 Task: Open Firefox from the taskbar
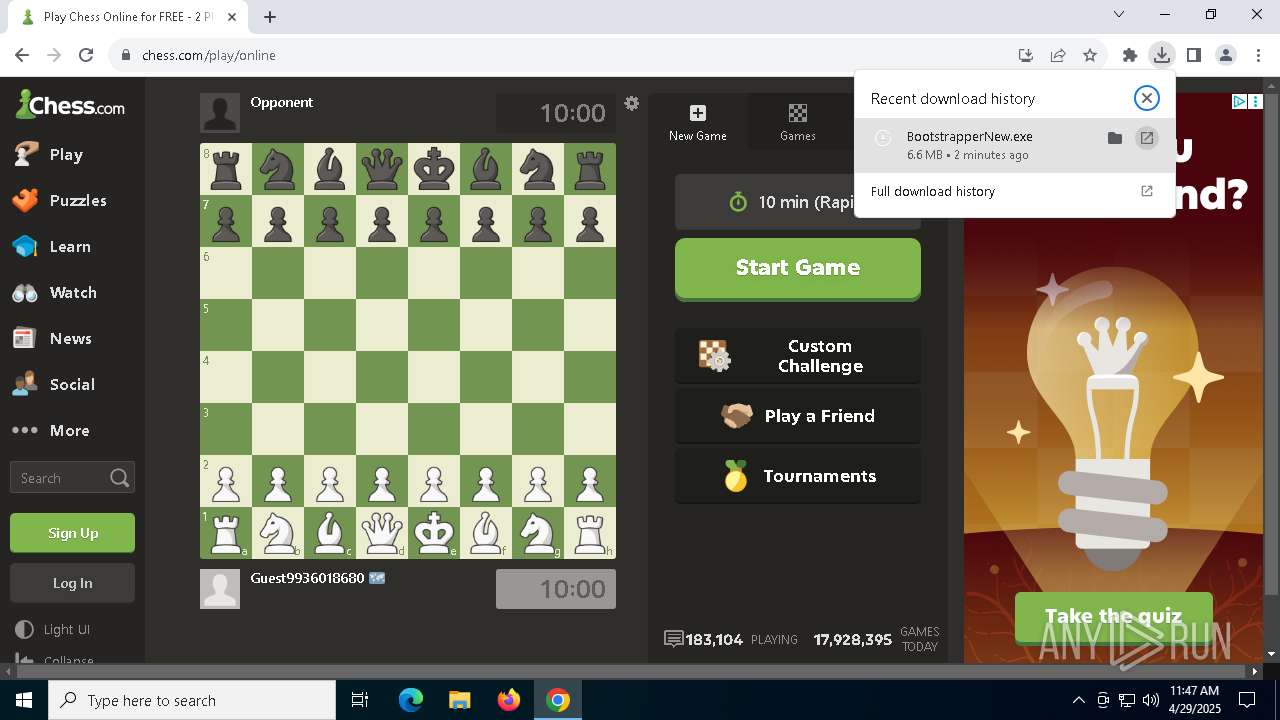point(509,700)
